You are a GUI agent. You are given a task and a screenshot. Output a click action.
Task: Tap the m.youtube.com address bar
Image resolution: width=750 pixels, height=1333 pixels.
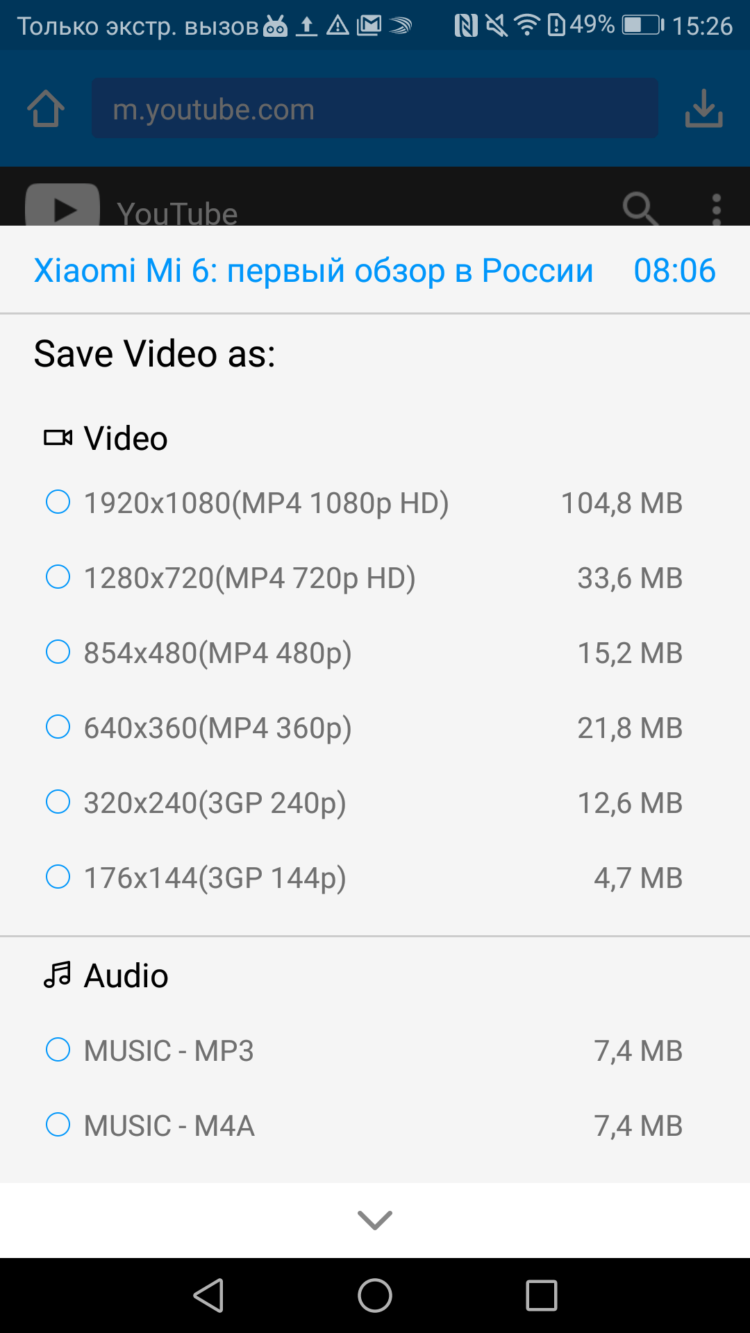tap(375, 109)
